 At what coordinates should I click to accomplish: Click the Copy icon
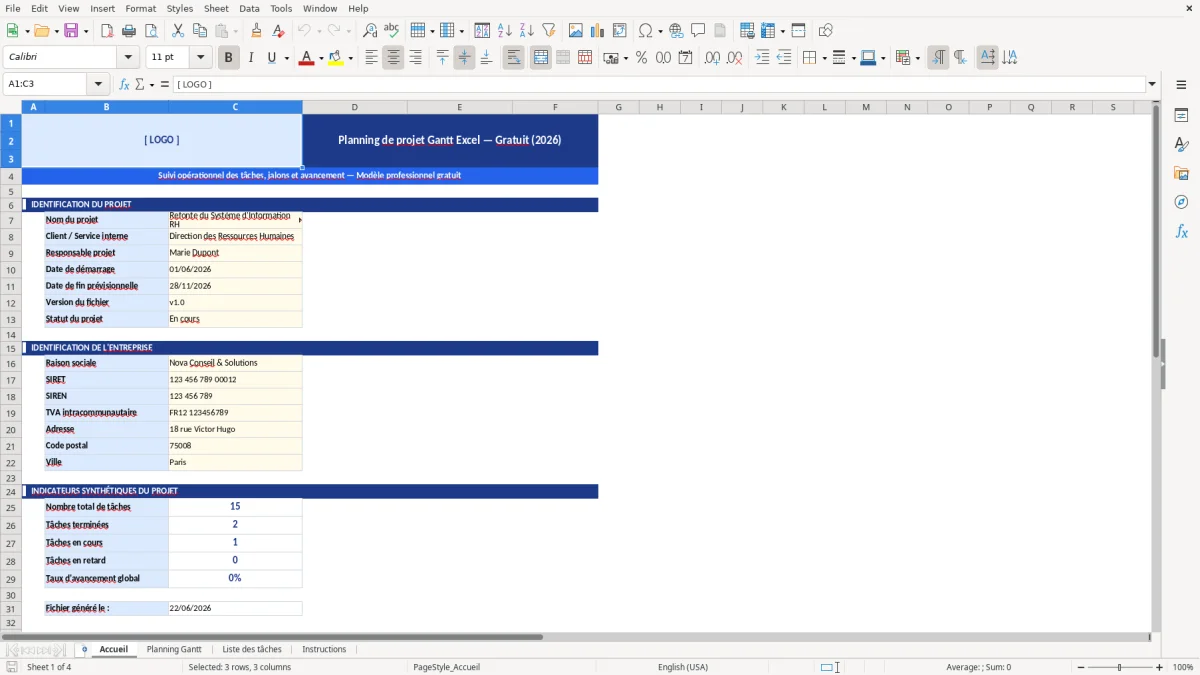point(199,31)
